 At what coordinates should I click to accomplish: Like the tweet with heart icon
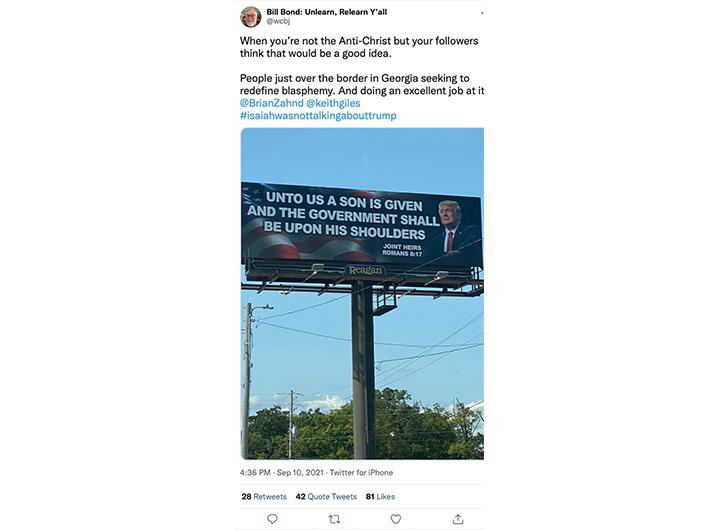point(396,519)
